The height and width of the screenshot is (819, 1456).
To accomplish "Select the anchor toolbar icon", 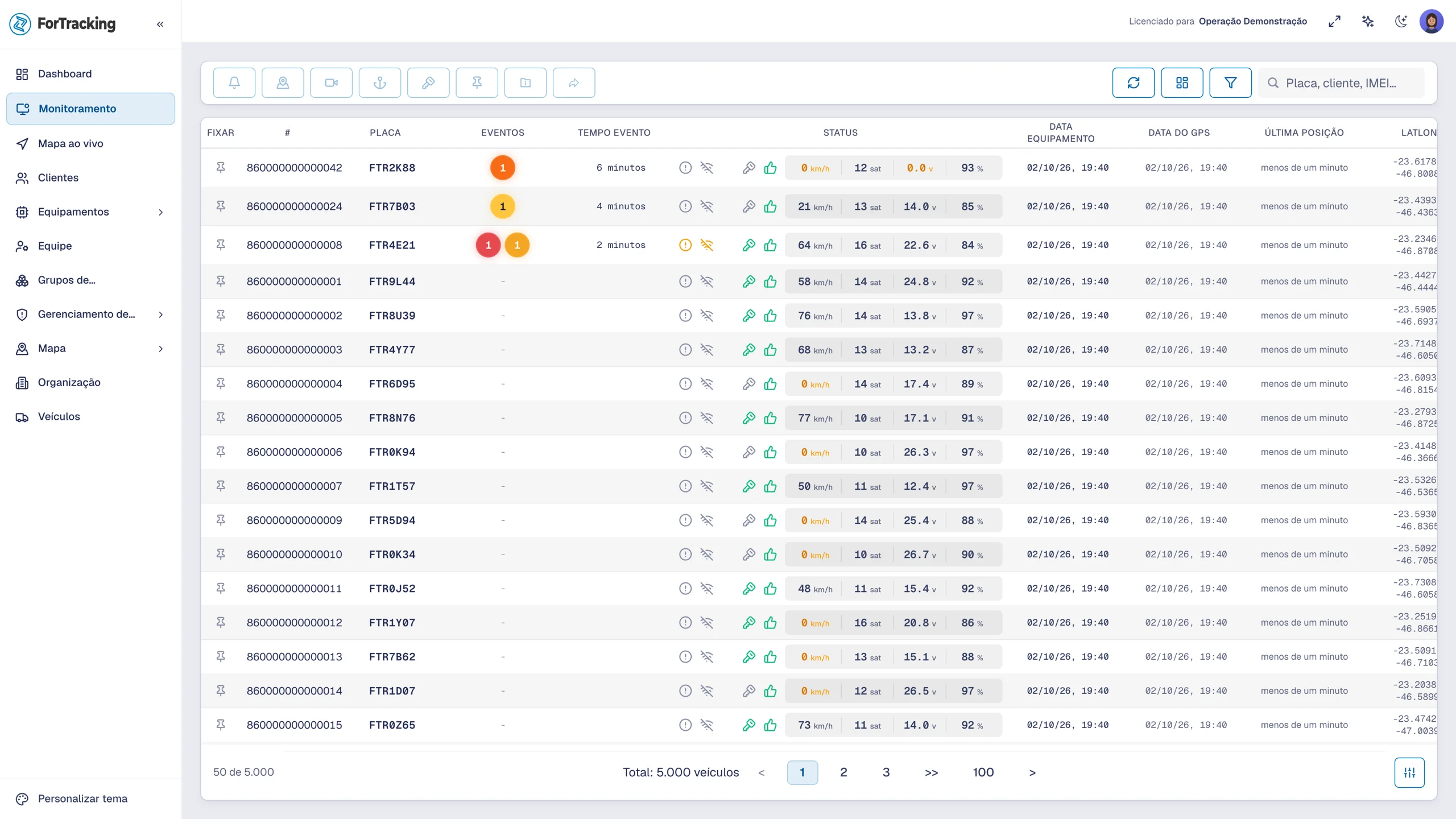I will 380,83.
